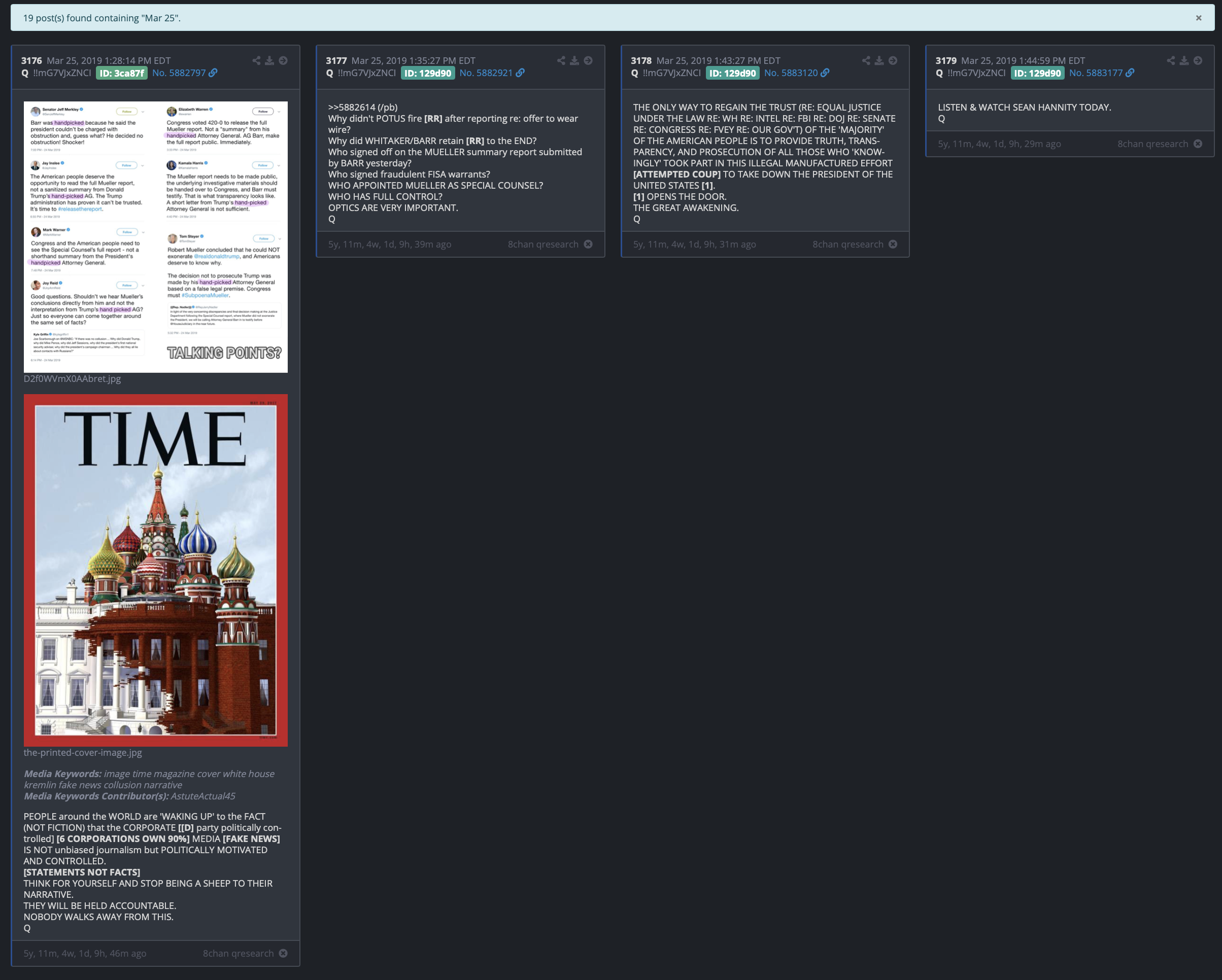Viewport: 1222px width, 980px height.
Task: Click tripcode !!mG7VJxZNCI on post 3179
Action: (x=976, y=73)
